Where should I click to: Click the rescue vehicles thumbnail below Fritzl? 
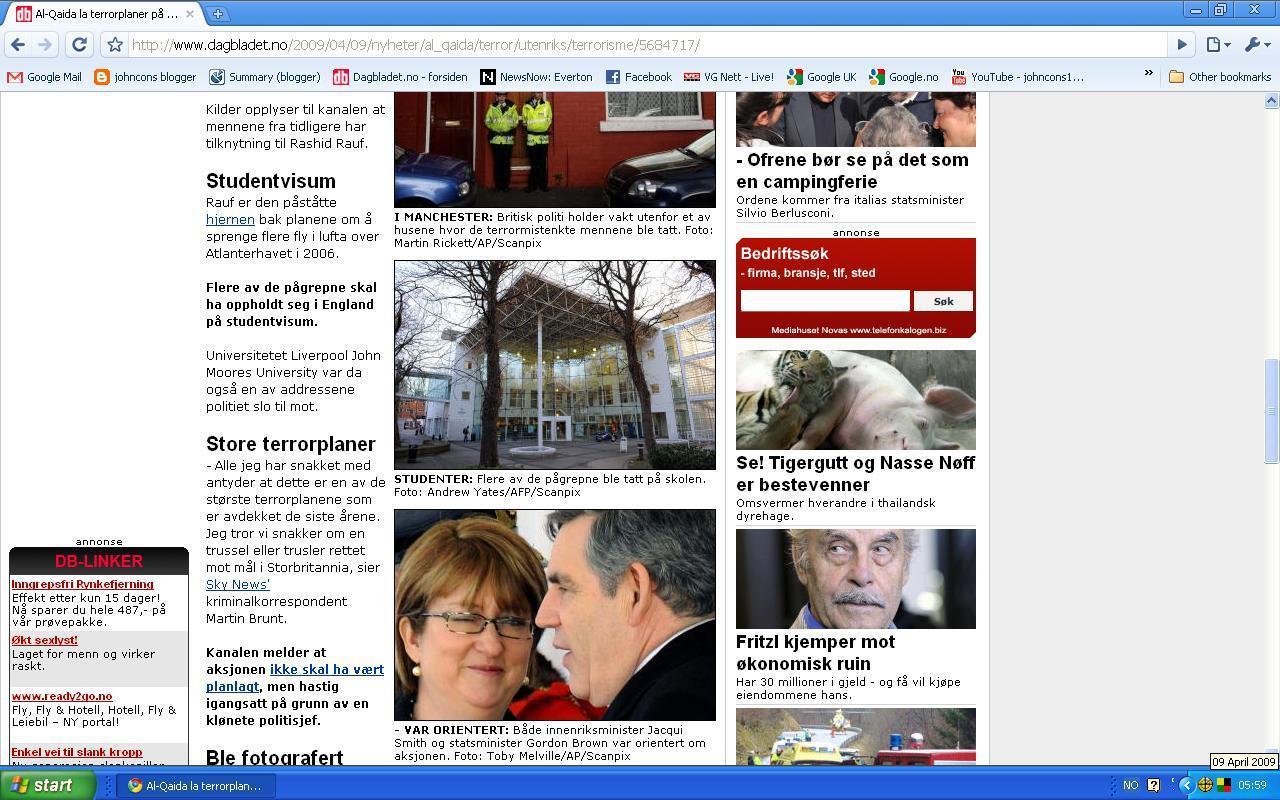tap(855, 737)
